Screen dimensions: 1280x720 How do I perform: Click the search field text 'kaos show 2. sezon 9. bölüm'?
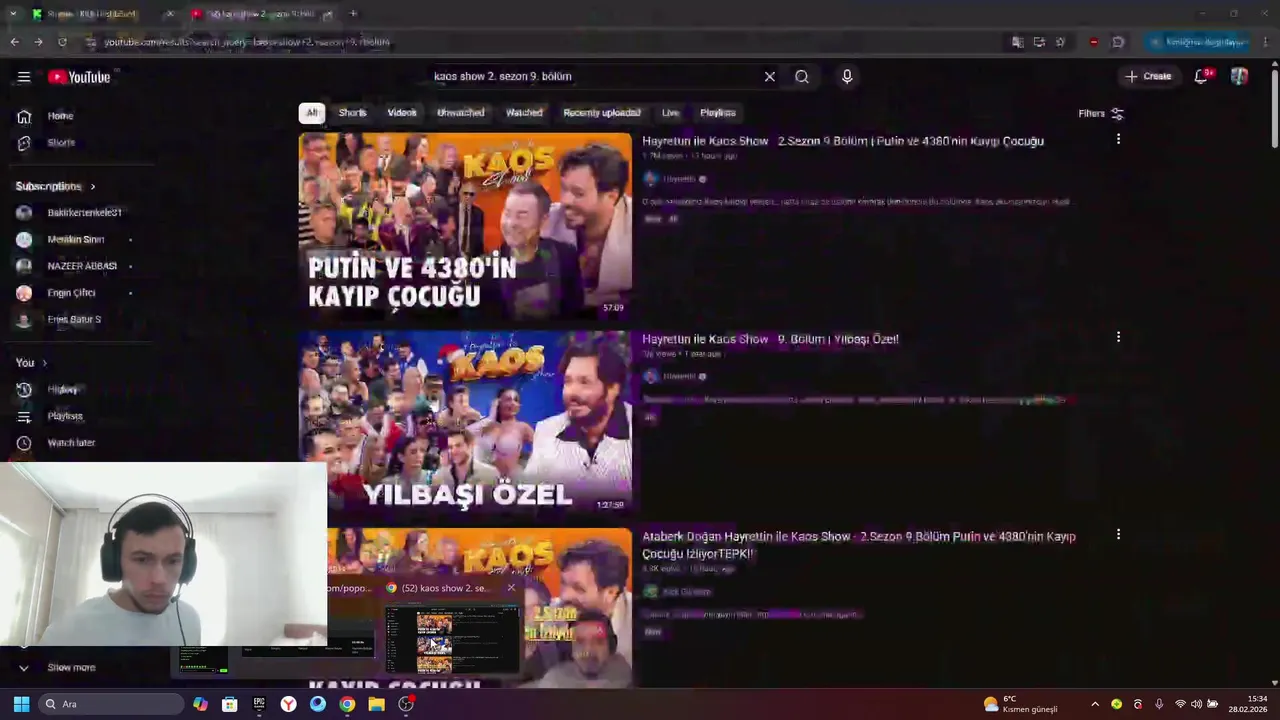[x=502, y=76]
